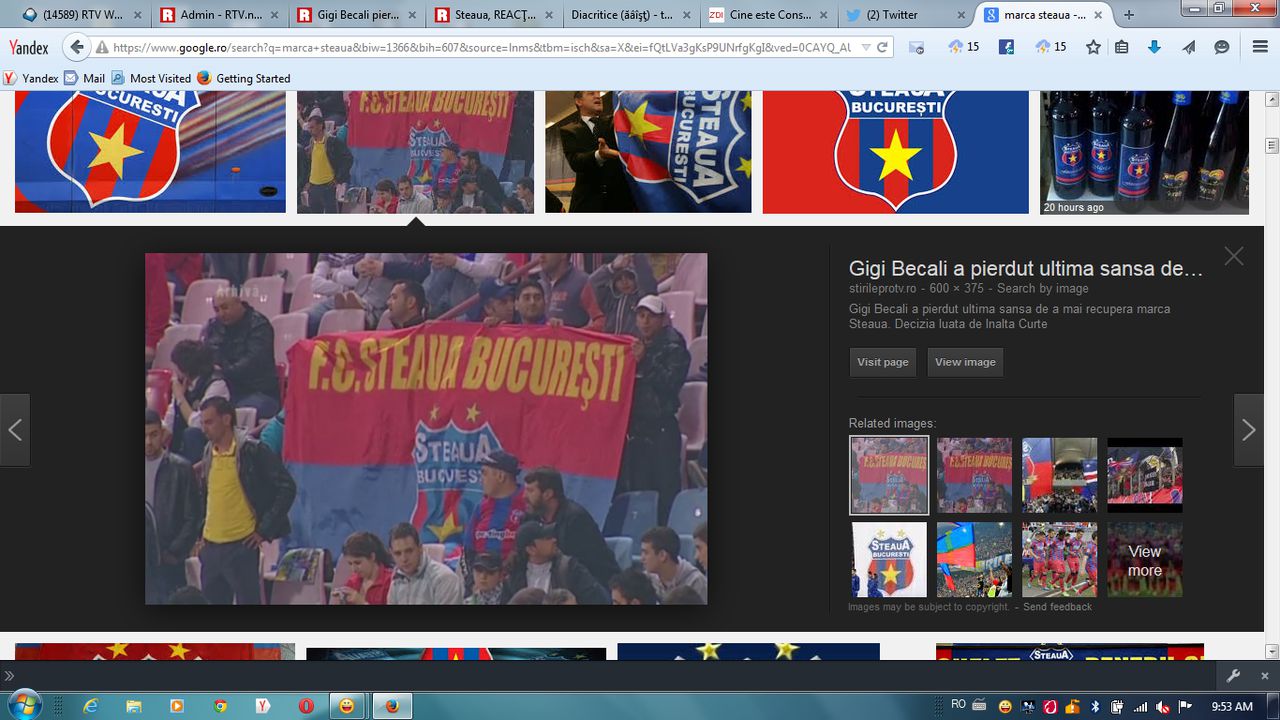Click the second weather 15 widget
This screenshot has width=1280, height=720.
(1051, 47)
